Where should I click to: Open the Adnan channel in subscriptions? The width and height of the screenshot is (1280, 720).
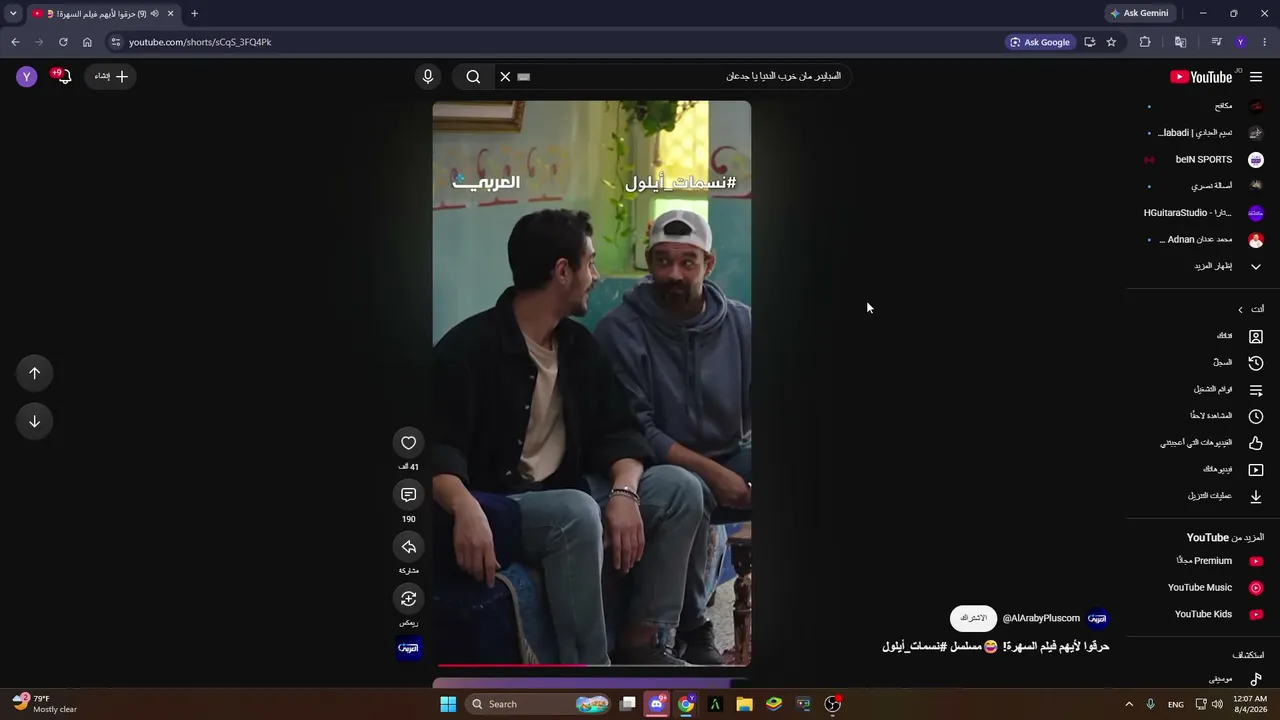[1204, 240]
